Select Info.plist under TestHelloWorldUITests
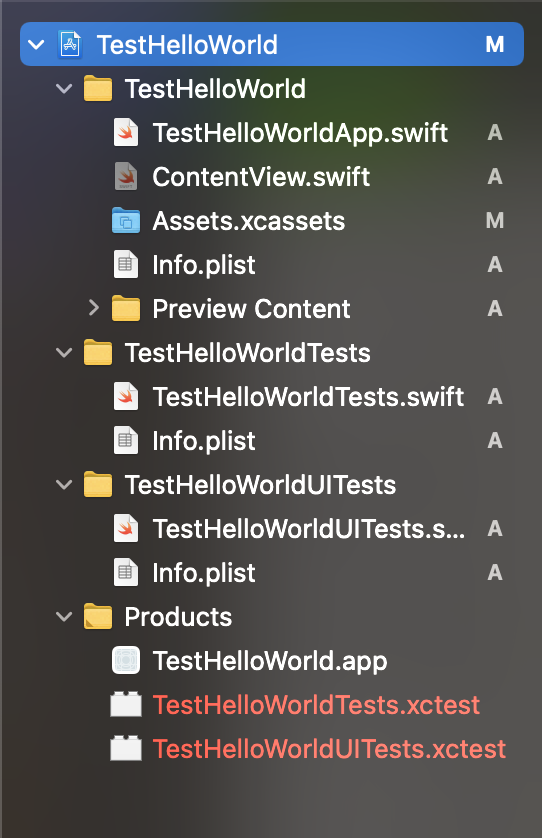This screenshot has width=542, height=838. coord(204,573)
